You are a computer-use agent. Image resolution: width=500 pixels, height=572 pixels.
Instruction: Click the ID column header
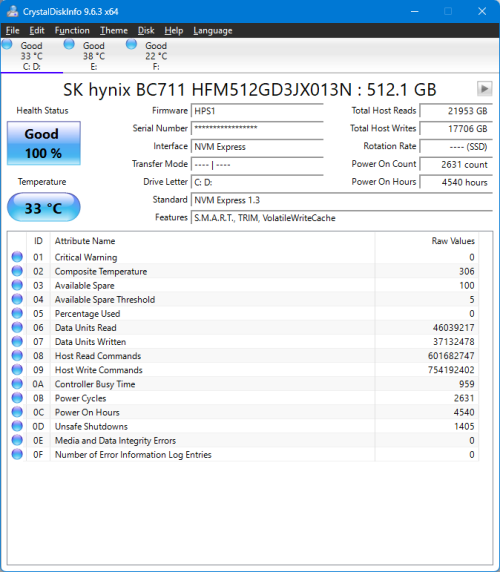click(38, 241)
